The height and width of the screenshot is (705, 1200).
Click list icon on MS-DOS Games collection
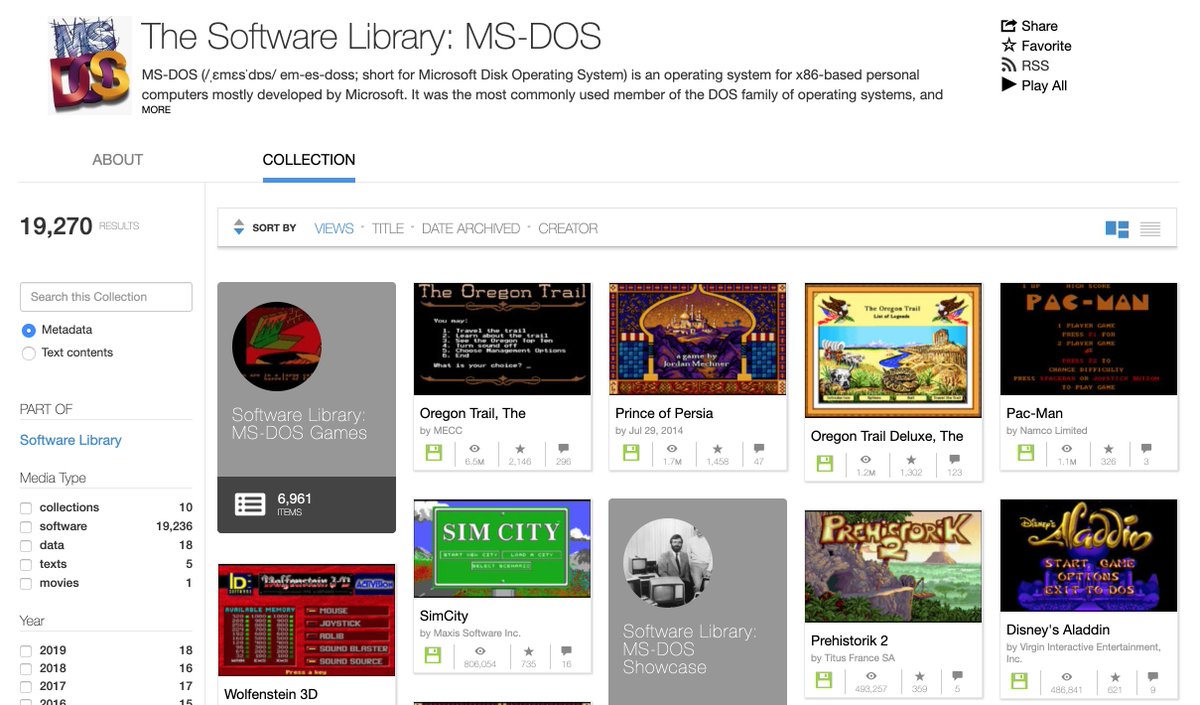[x=250, y=504]
